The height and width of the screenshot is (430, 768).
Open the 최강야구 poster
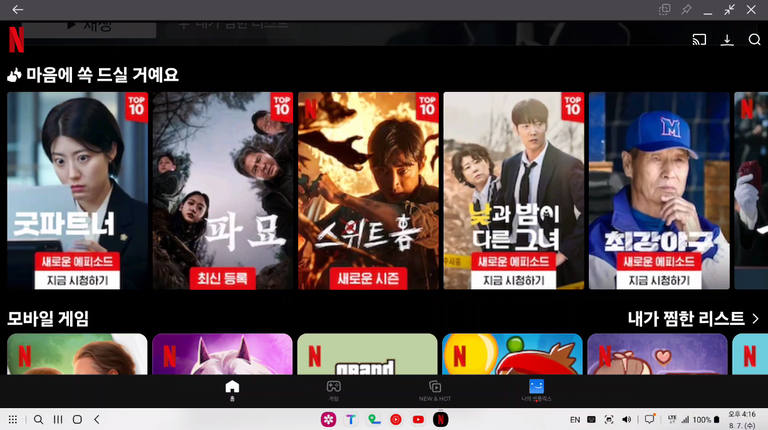(x=659, y=191)
